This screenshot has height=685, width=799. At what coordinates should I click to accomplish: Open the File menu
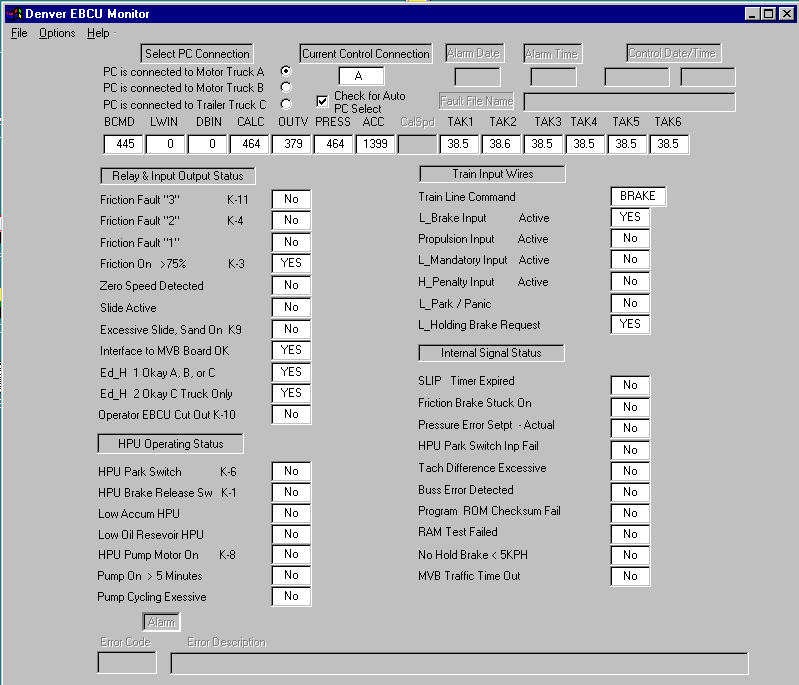[x=19, y=33]
